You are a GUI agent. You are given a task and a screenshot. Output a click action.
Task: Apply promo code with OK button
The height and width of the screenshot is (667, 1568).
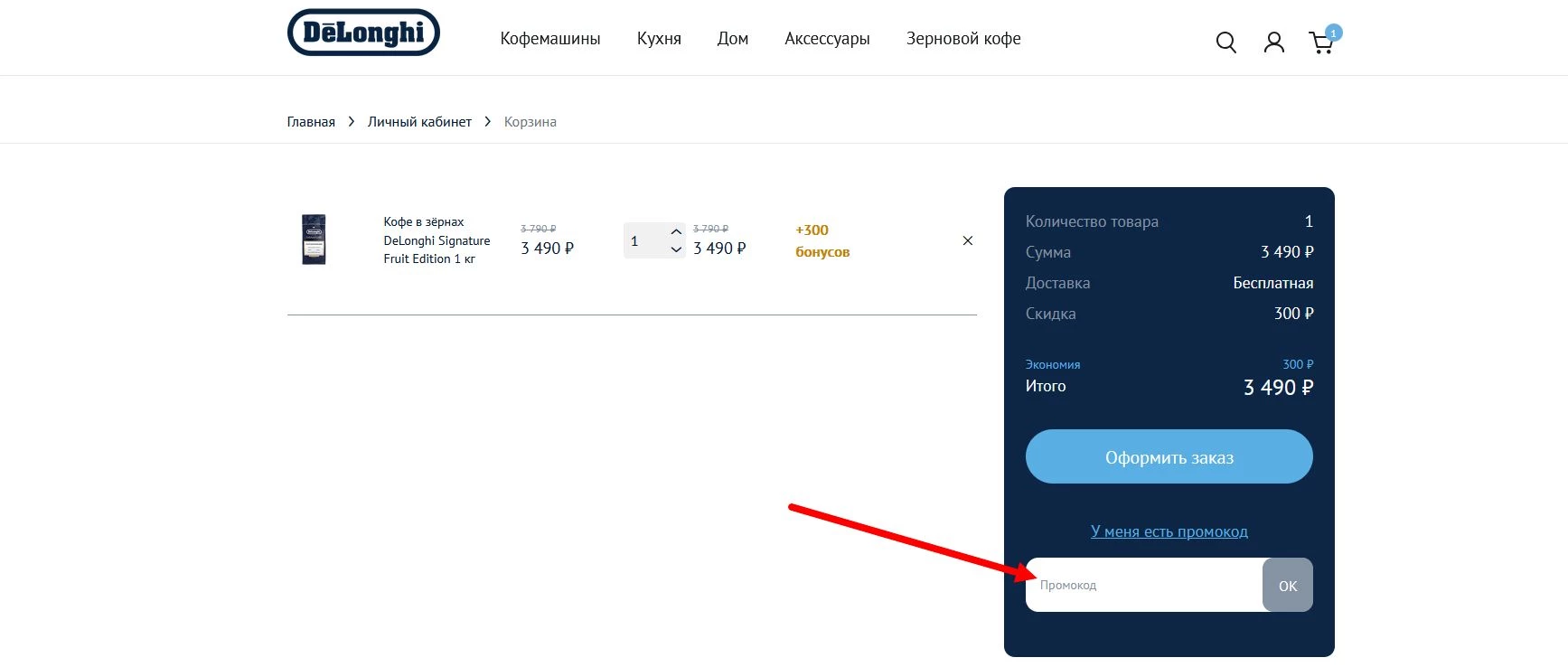tap(1287, 586)
